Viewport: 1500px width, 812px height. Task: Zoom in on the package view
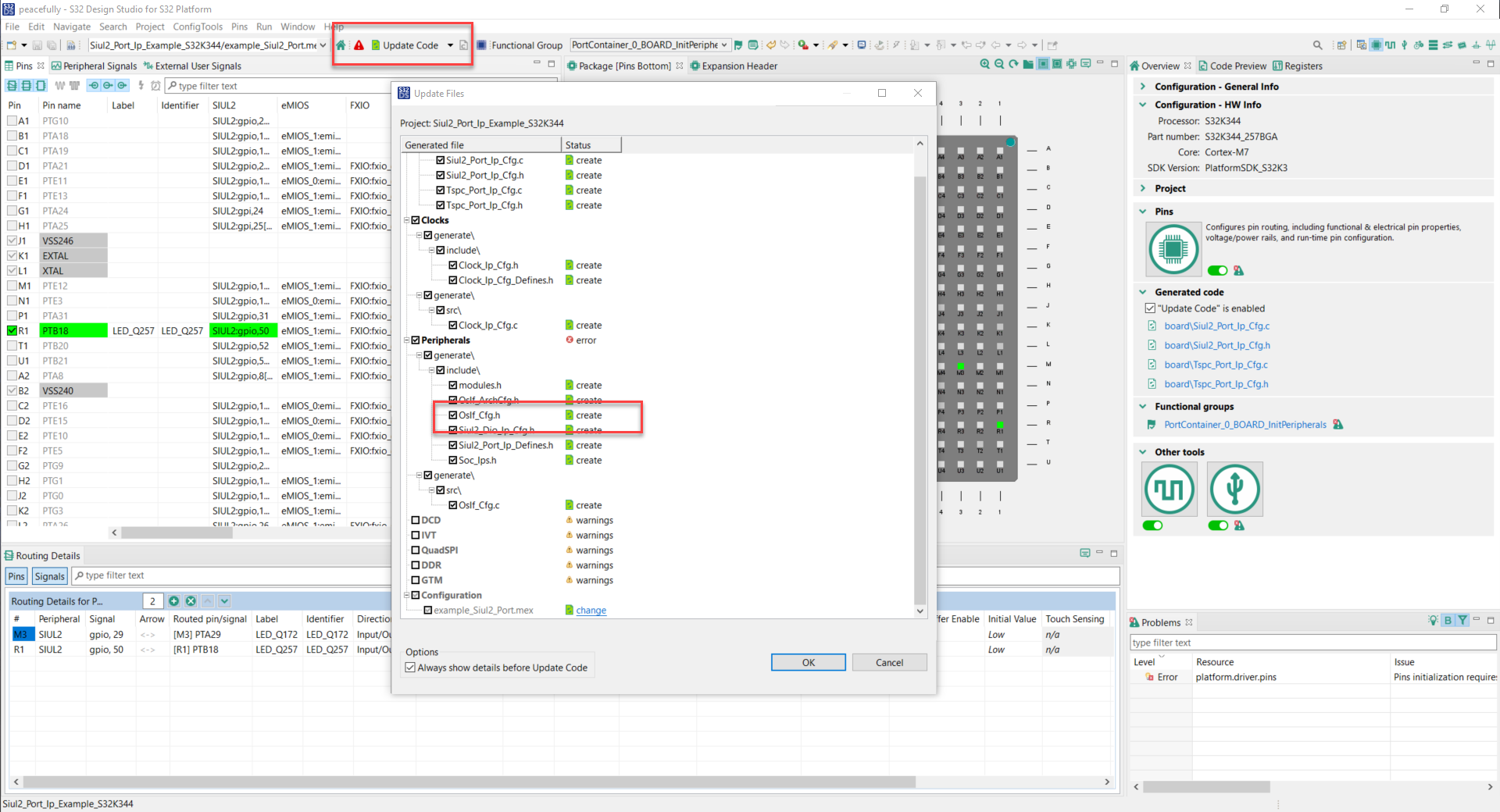986,65
